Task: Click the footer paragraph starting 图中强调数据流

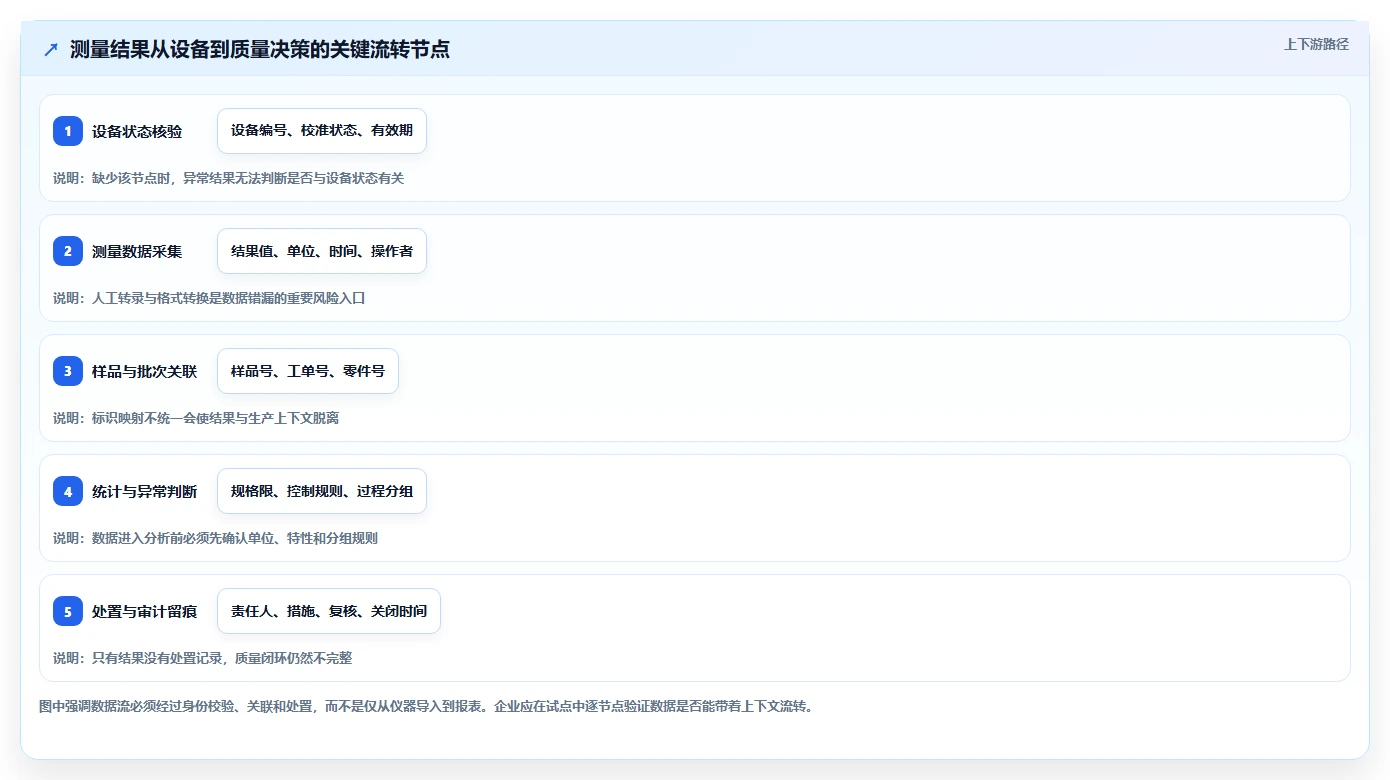Action: tap(428, 706)
